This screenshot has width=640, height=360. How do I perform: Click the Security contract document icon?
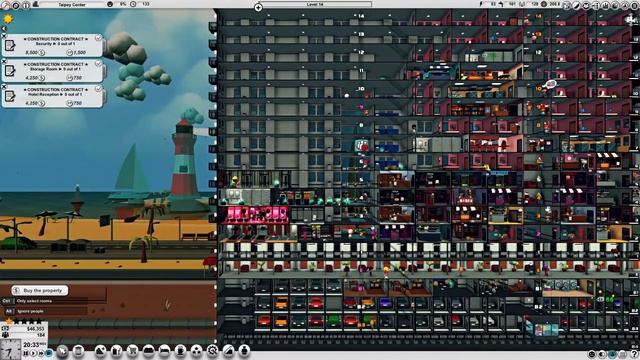(10, 45)
